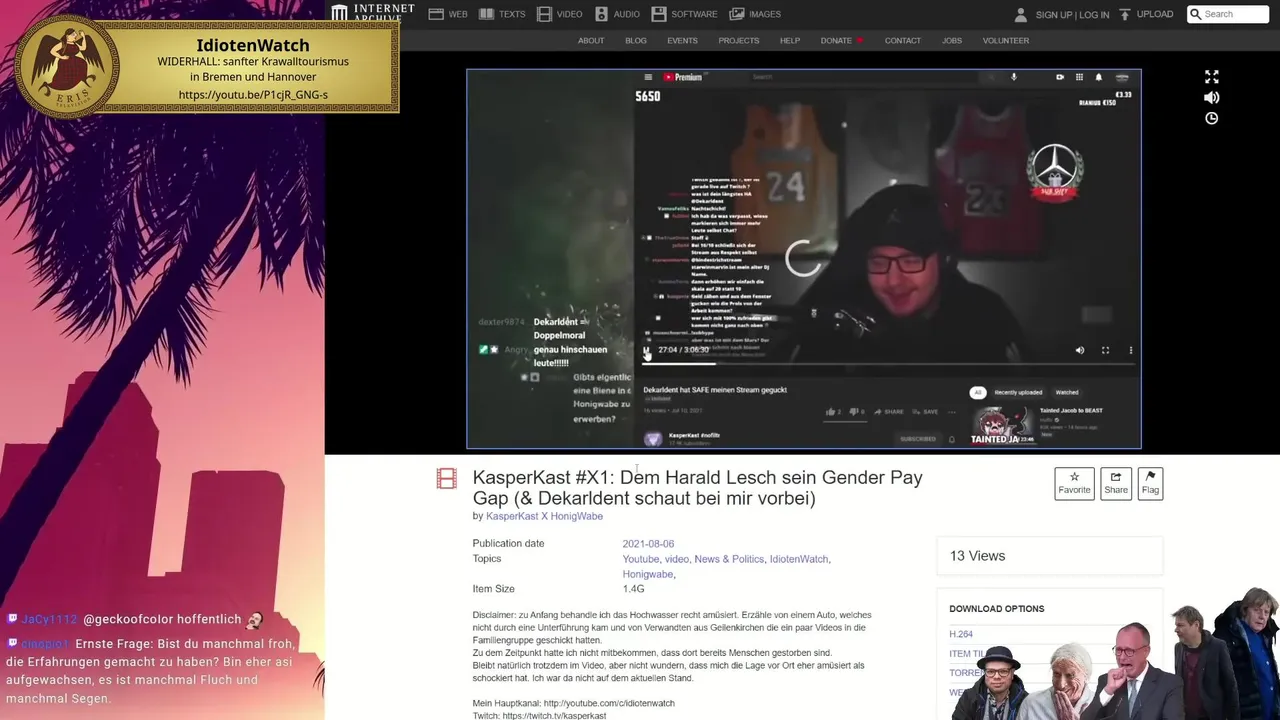Screen dimensions: 1280x720
Task: Open the IdiotenWatch topic link
Action: pos(799,559)
